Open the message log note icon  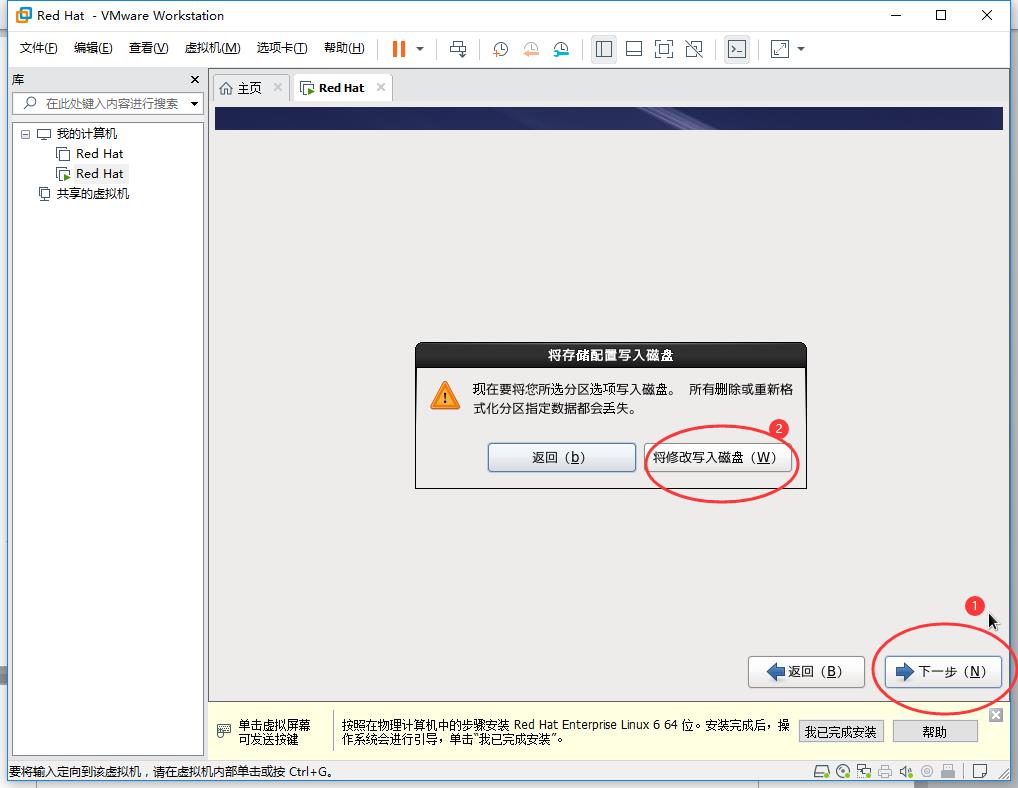[x=980, y=771]
